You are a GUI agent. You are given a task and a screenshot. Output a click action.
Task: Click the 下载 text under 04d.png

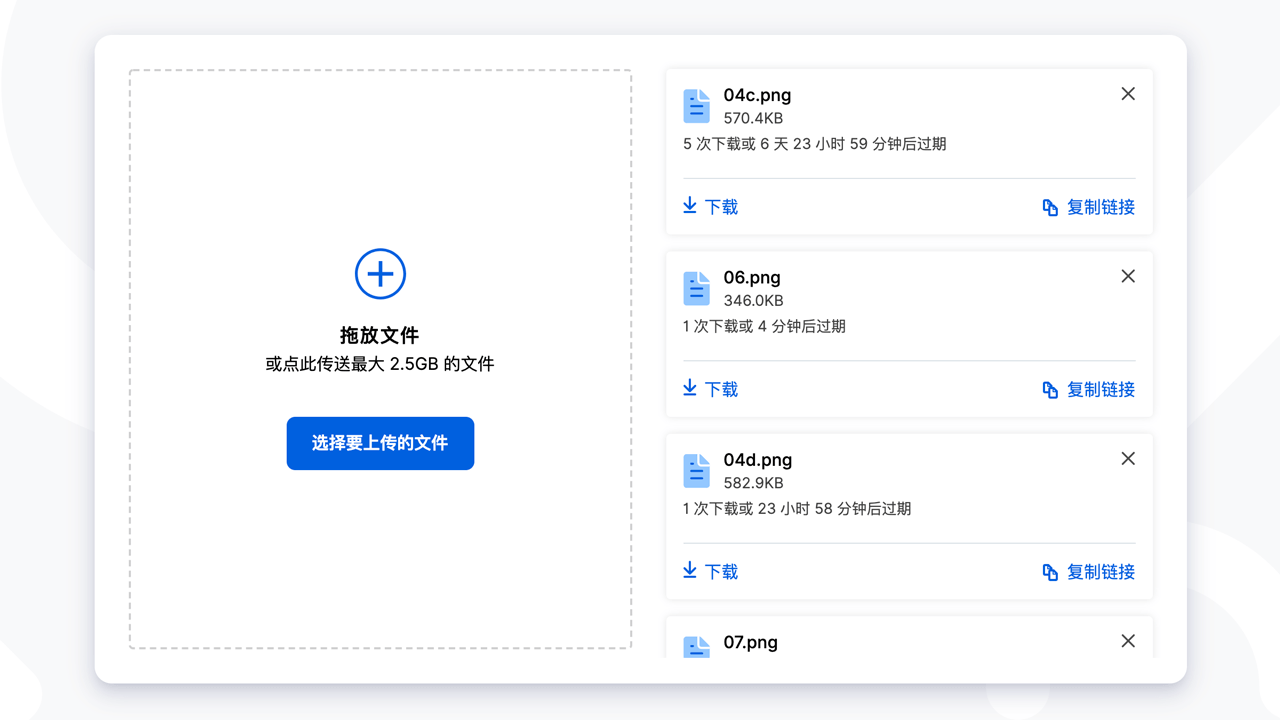click(721, 572)
